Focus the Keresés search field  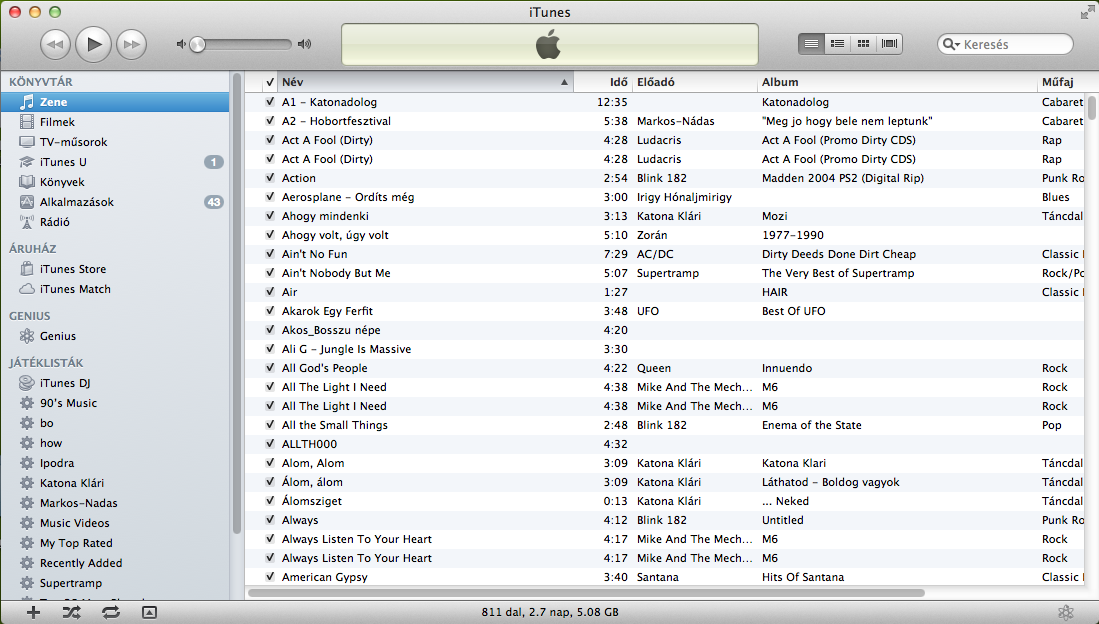point(1005,44)
